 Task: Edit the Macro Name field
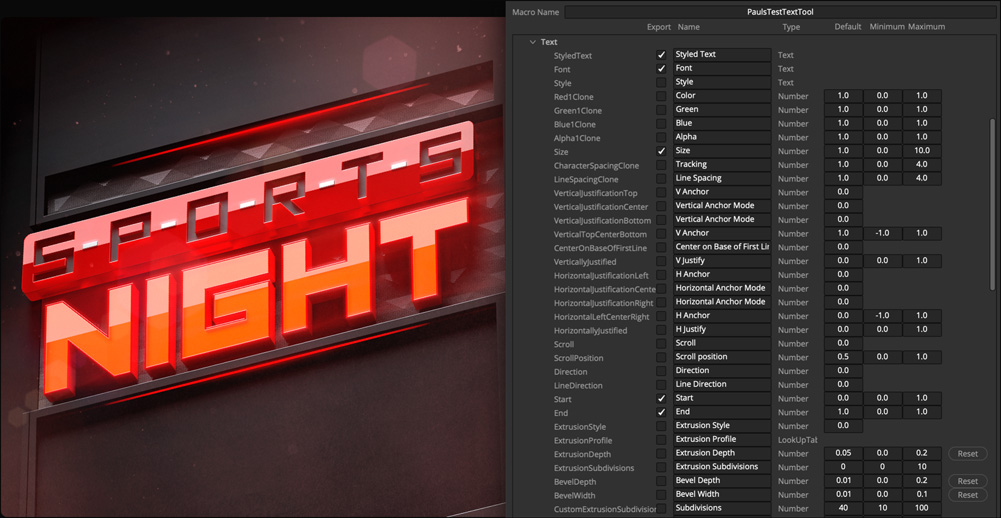tap(780, 12)
